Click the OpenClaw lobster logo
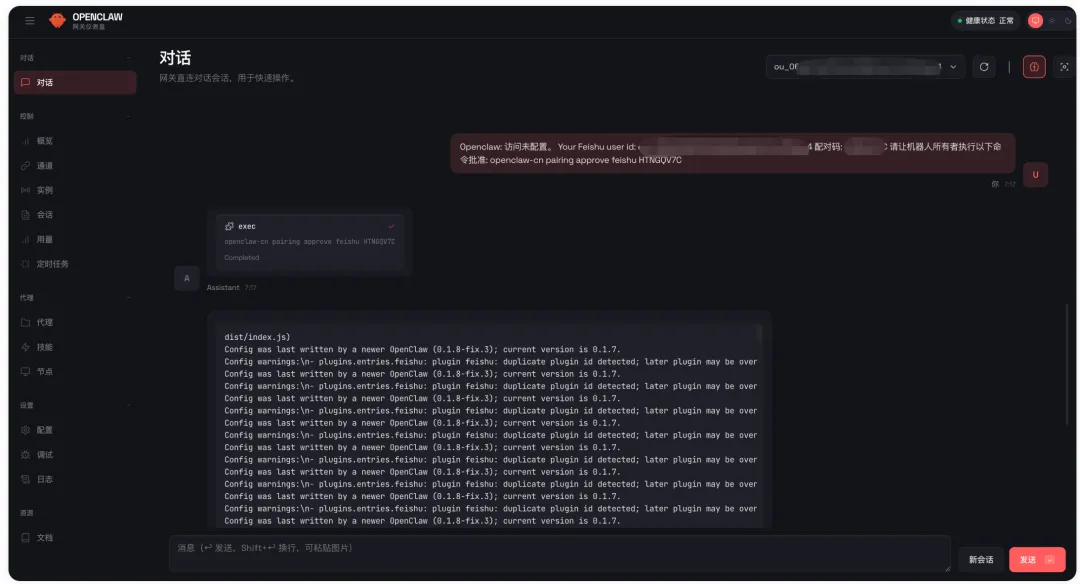Screen dimensions: 1080x584 pyautogui.click(x=57, y=21)
